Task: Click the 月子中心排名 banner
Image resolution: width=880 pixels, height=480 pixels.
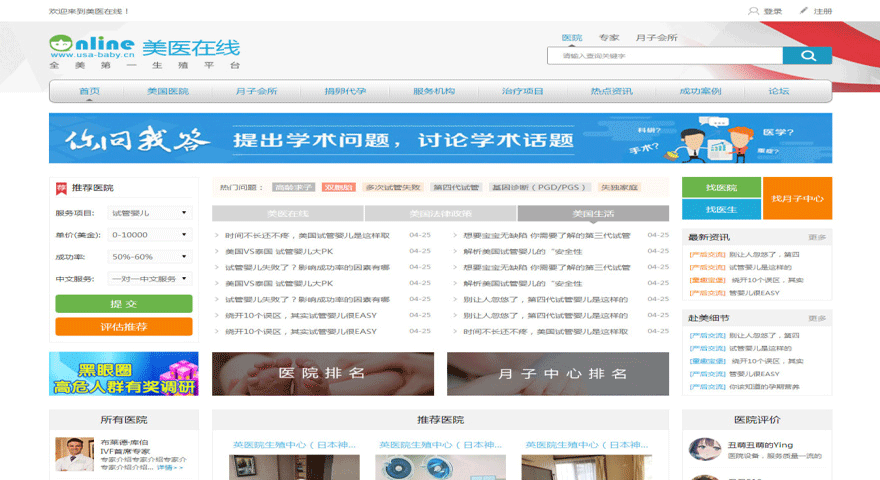Action: pos(558,374)
